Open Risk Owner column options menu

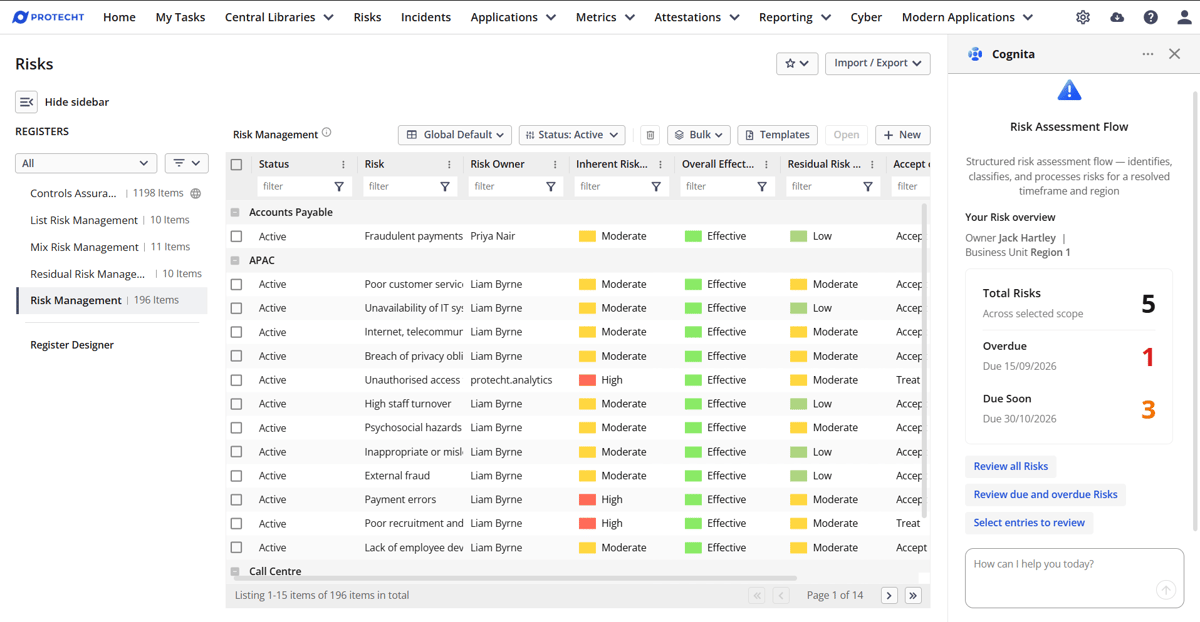click(x=555, y=164)
